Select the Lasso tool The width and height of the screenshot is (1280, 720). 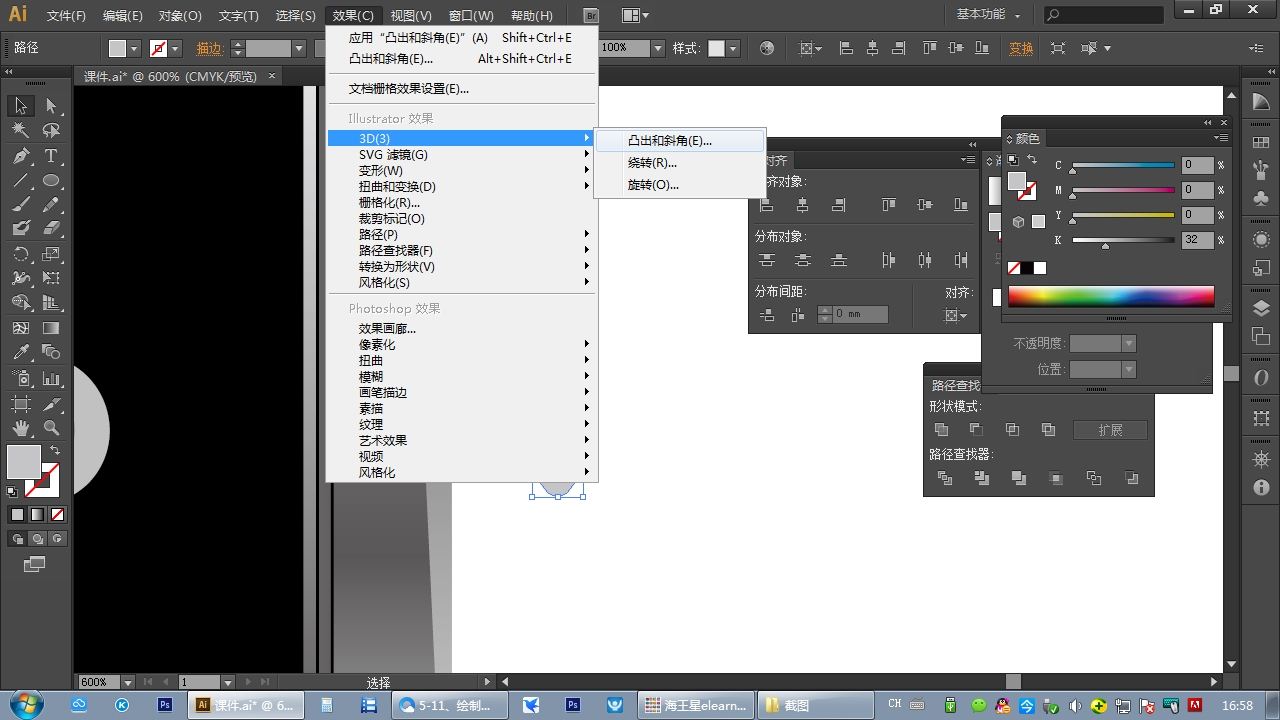coord(51,130)
